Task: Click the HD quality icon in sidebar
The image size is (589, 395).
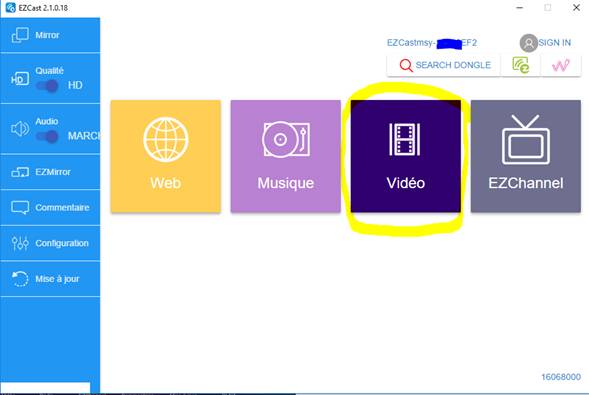Action: pos(20,79)
